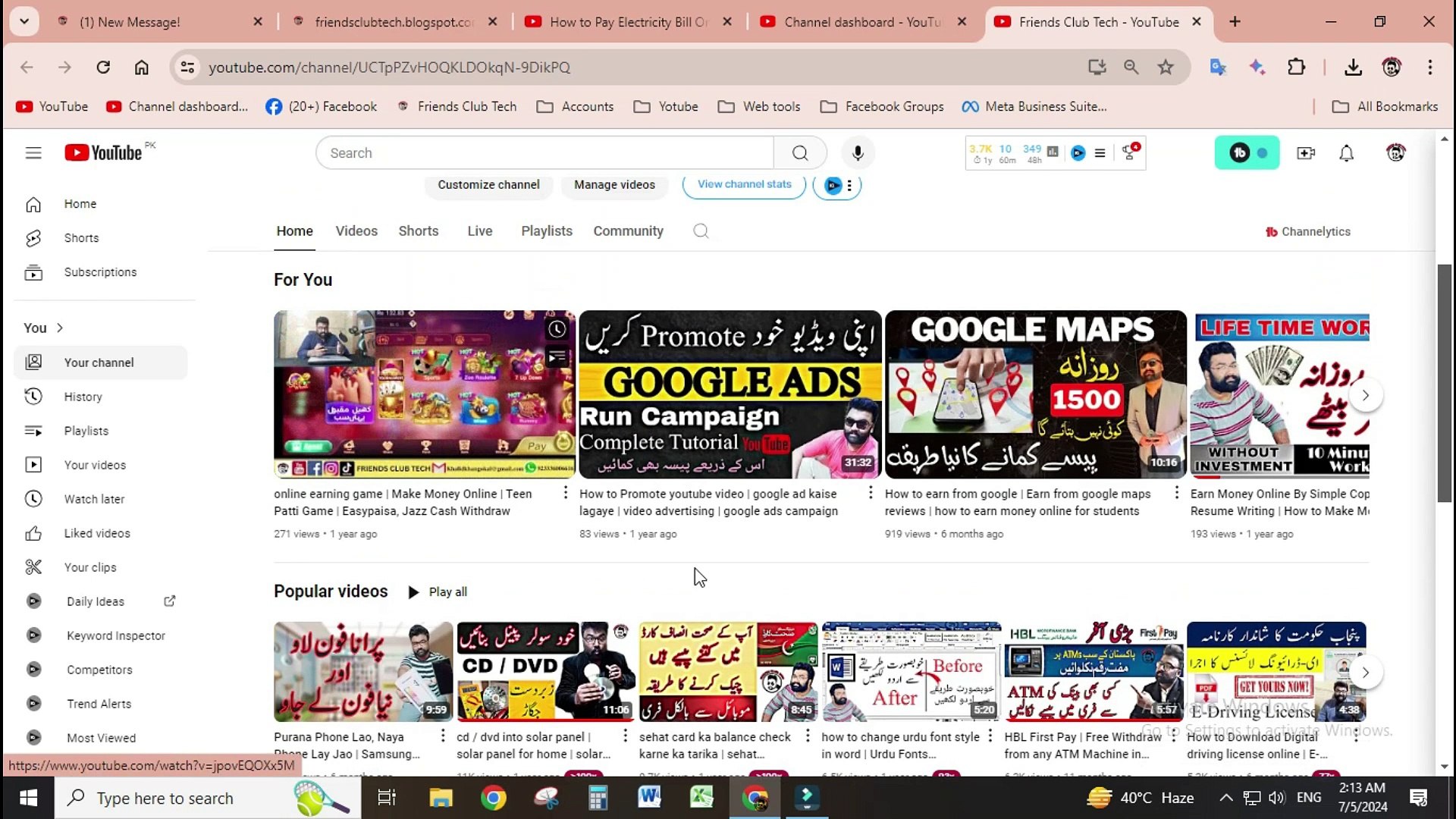The image size is (1456, 819).
Task: Activate the microphone voice search toggle
Action: coord(858,152)
